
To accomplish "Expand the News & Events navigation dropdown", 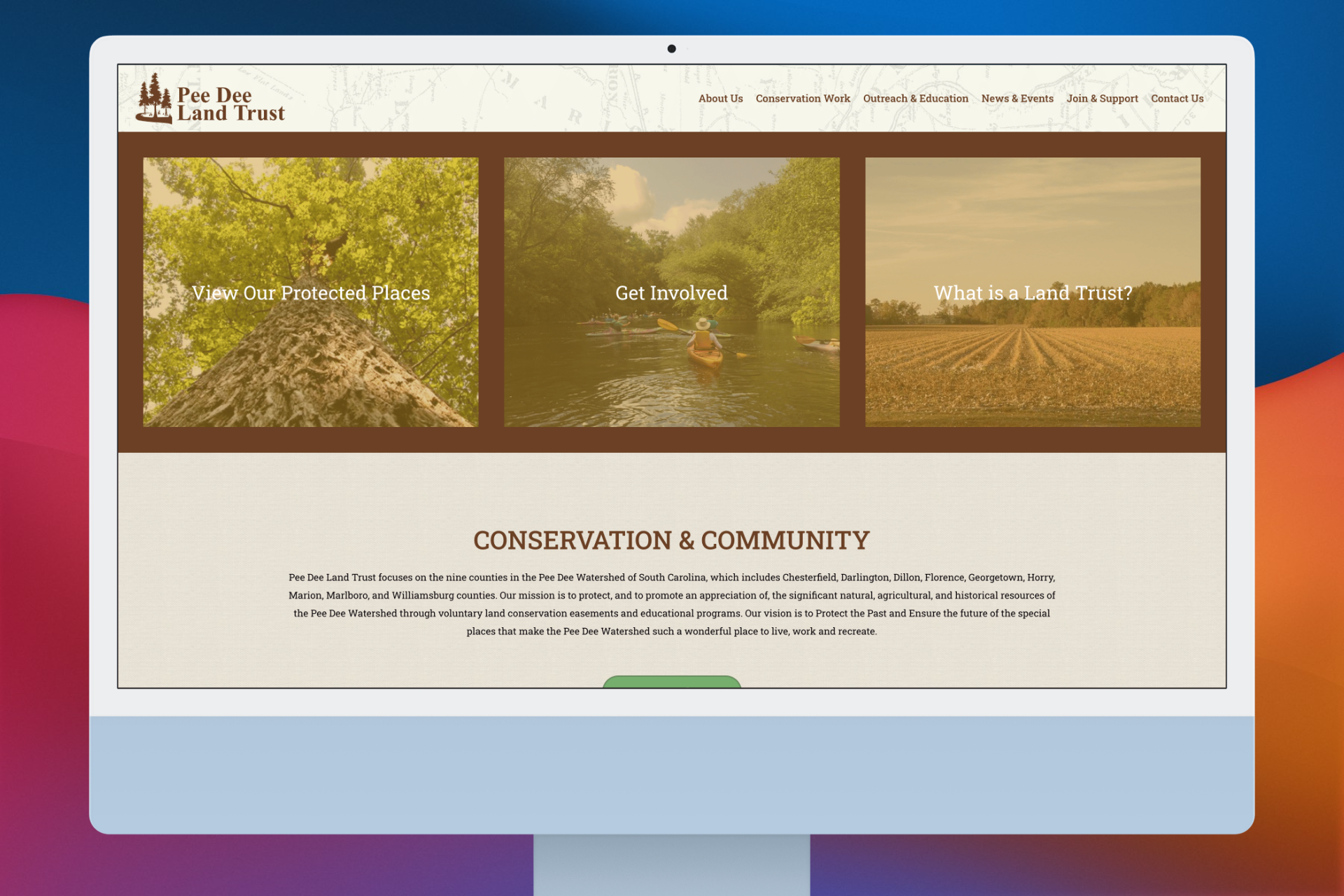I will point(1017,99).
